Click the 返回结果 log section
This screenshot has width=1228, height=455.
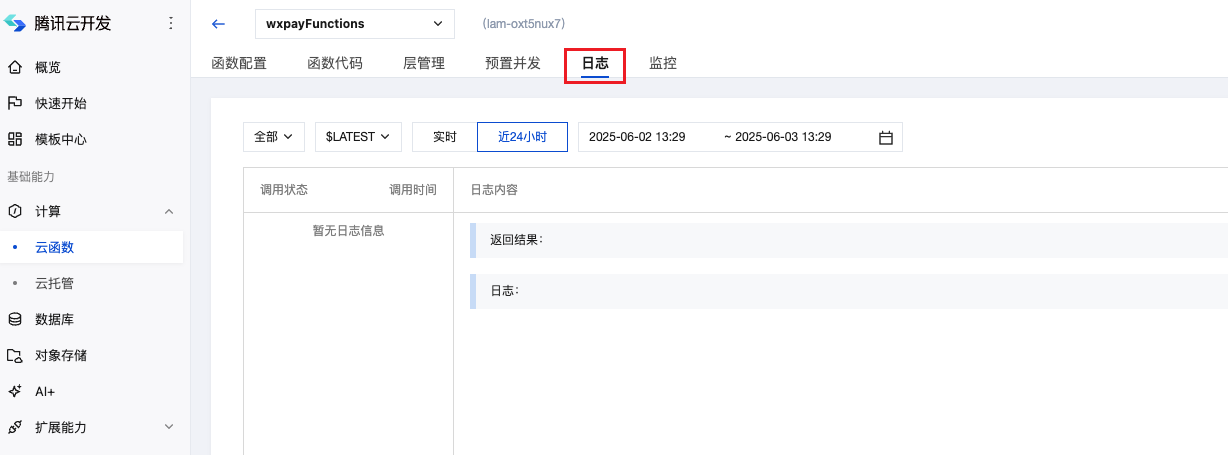[x=849, y=240]
